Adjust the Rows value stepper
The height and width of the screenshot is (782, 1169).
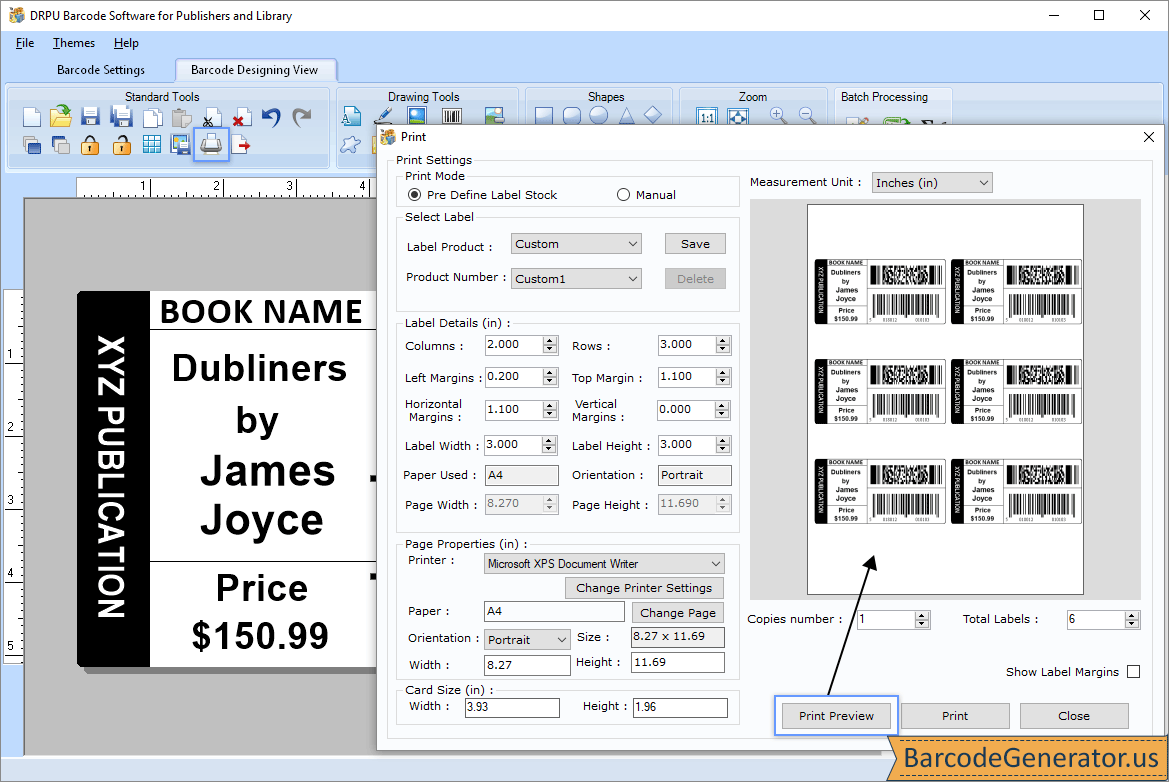[722, 345]
